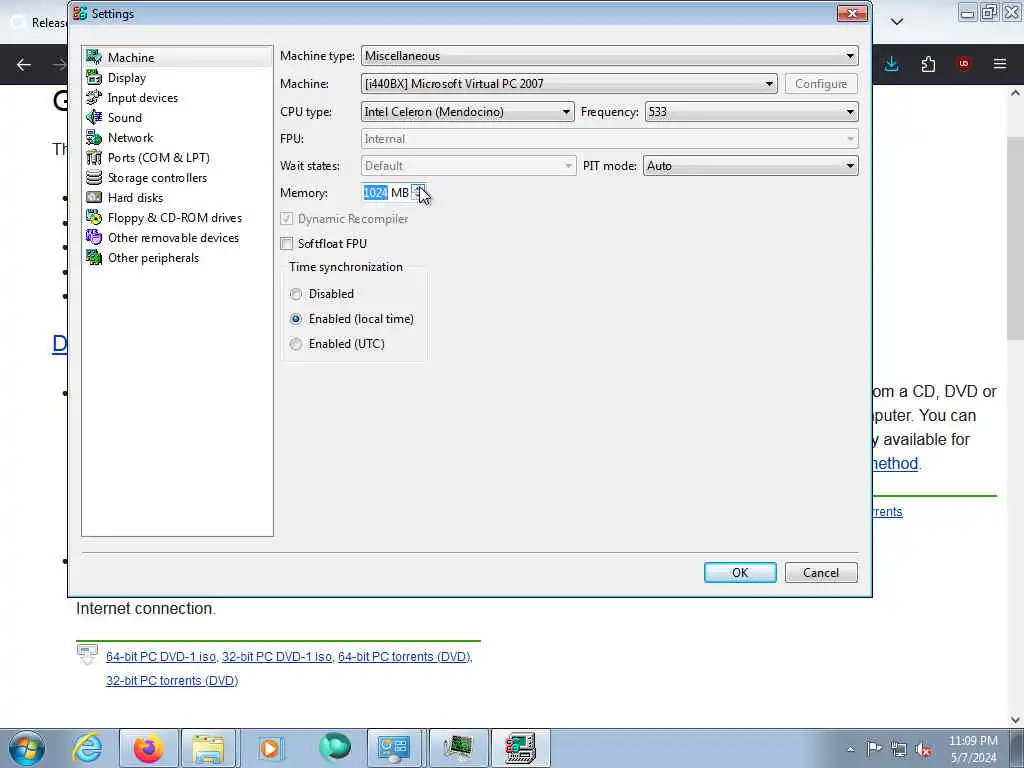Open the Windows Start orb
Viewport: 1024px width, 768px height.
point(27,748)
